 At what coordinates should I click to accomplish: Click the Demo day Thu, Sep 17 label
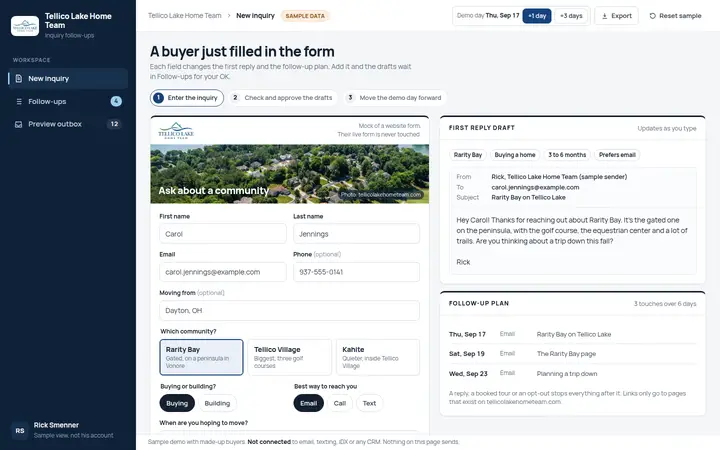point(488,16)
